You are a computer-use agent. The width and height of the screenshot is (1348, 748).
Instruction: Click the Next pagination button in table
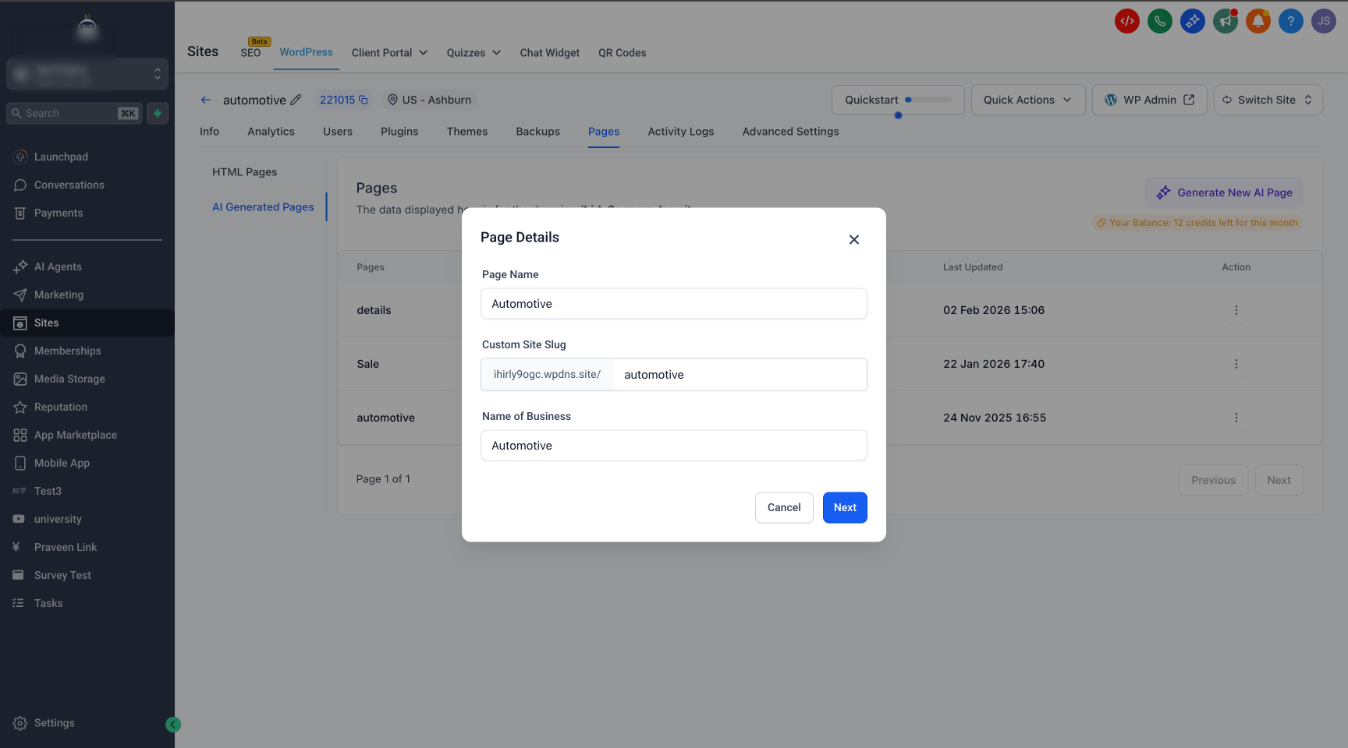click(x=1279, y=480)
